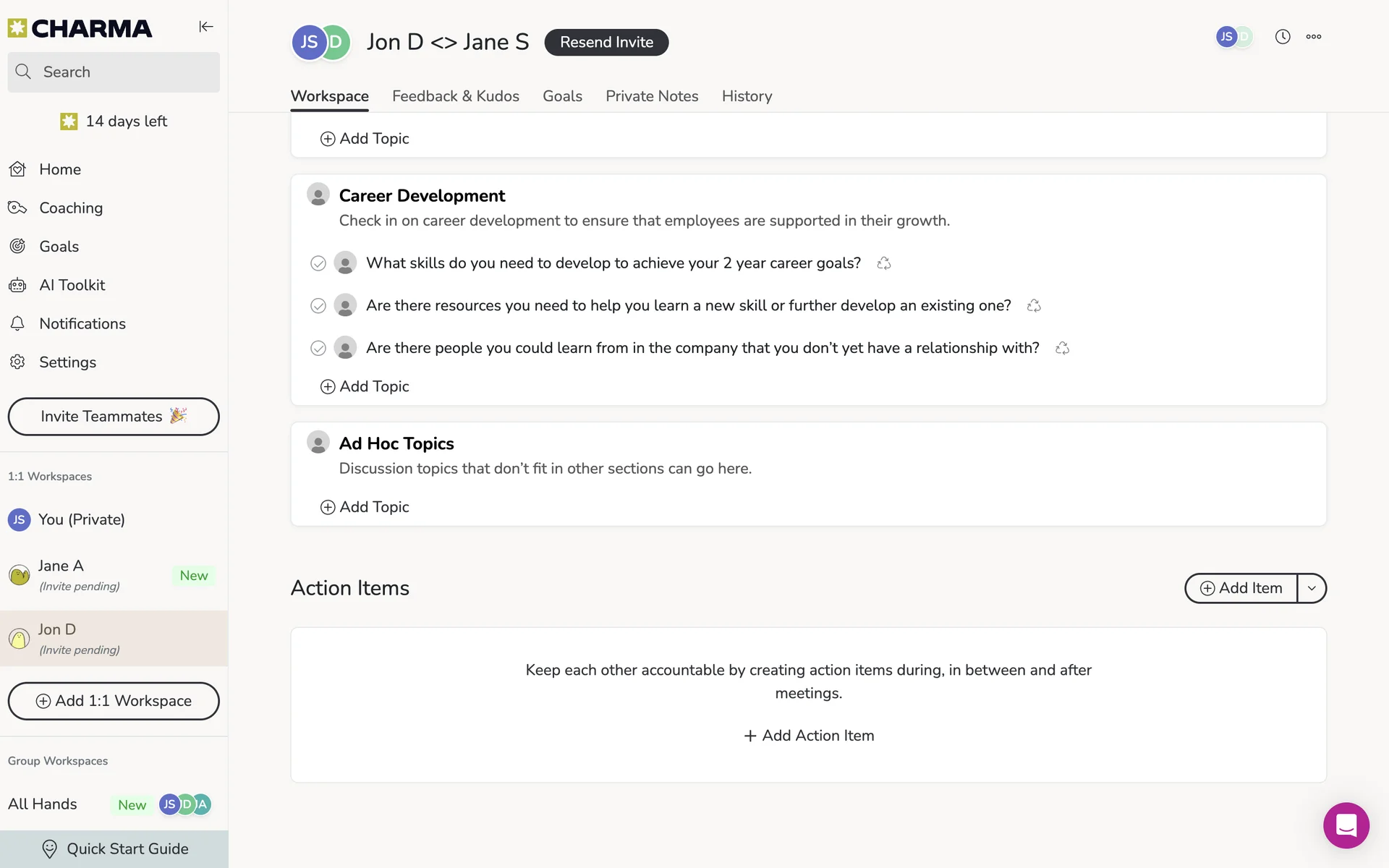This screenshot has width=1389, height=868.
Task: Mark resources to learn skill topic complete
Action: [318, 306]
